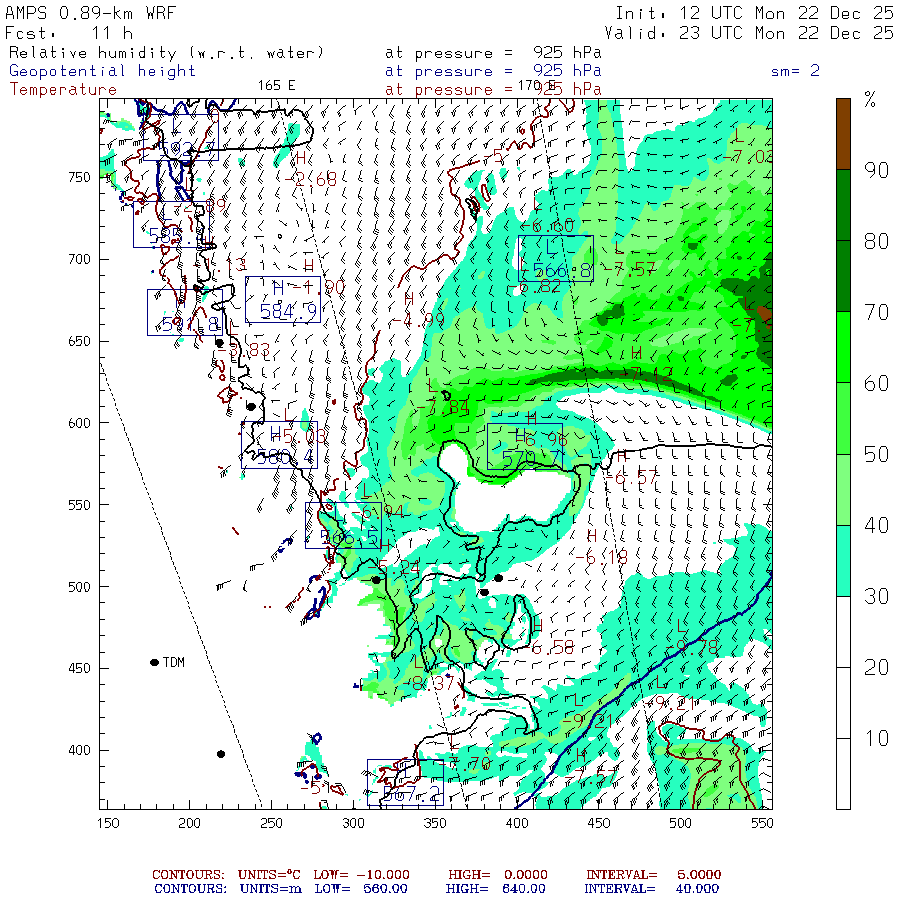Pick the dark green 70–80 colorbar segment
Viewport: 900px width, 900px height.
click(x=843, y=276)
